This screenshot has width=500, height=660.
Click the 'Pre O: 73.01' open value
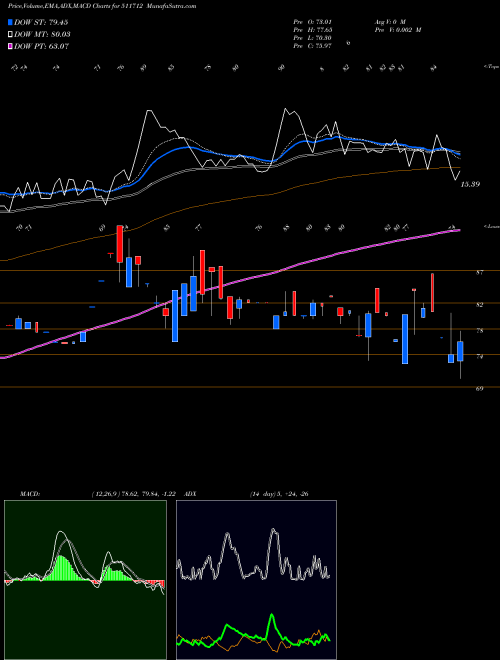pyautogui.click(x=313, y=21)
